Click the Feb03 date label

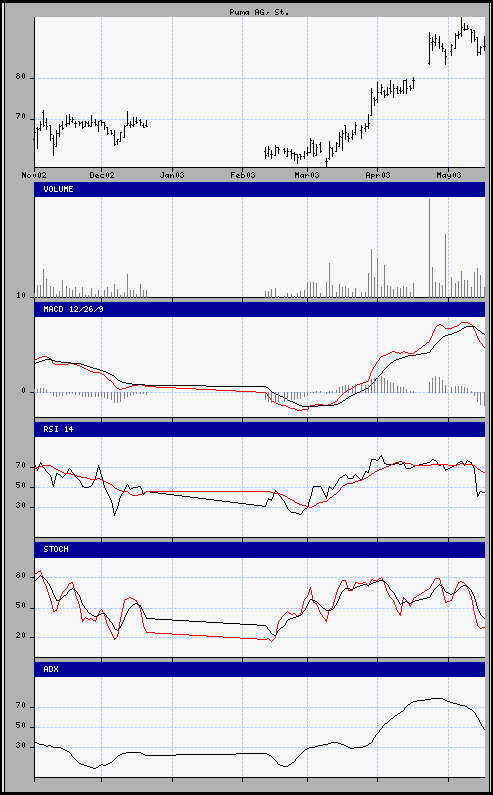242,175
